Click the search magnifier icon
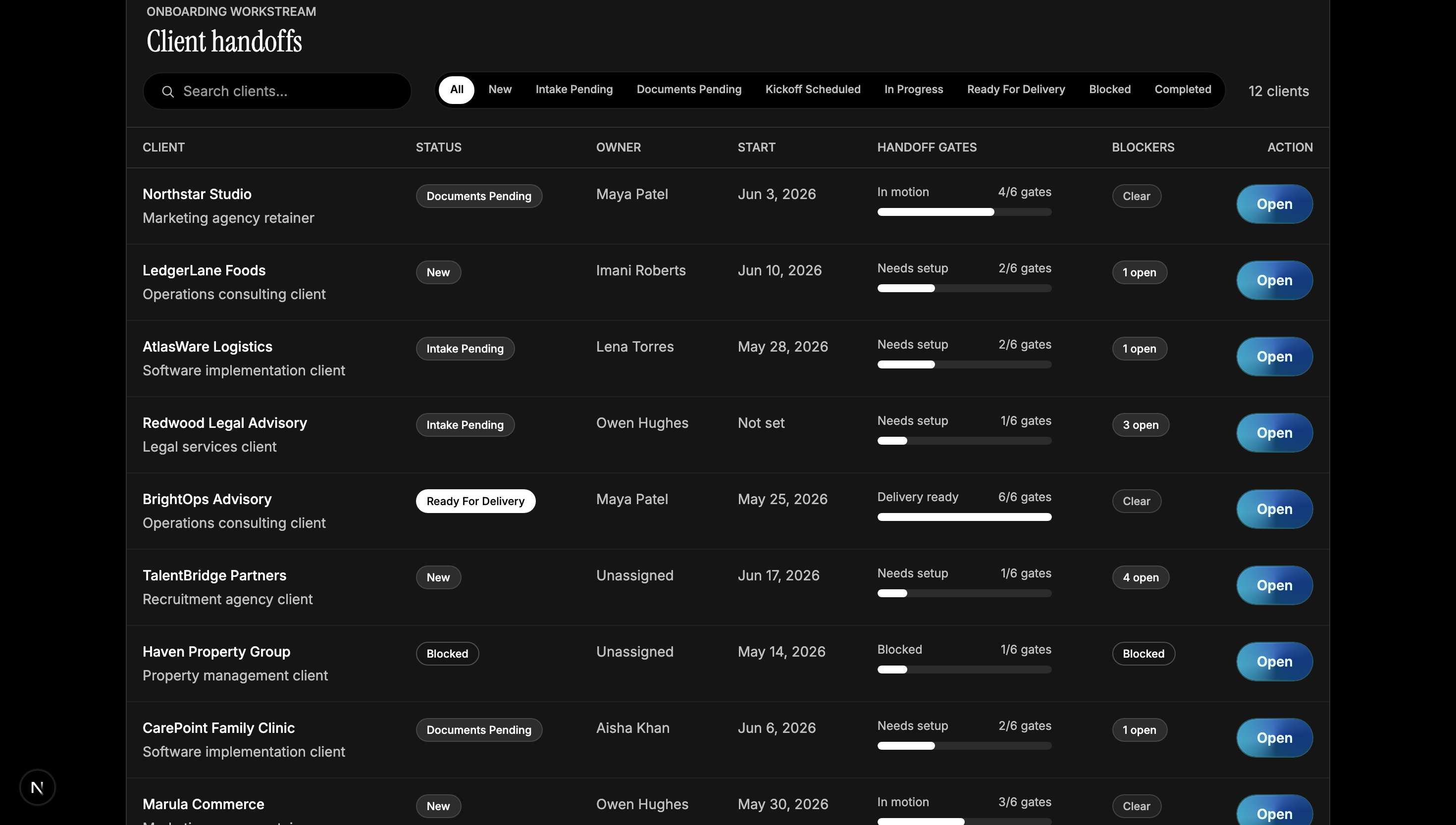 click(168, 91)
